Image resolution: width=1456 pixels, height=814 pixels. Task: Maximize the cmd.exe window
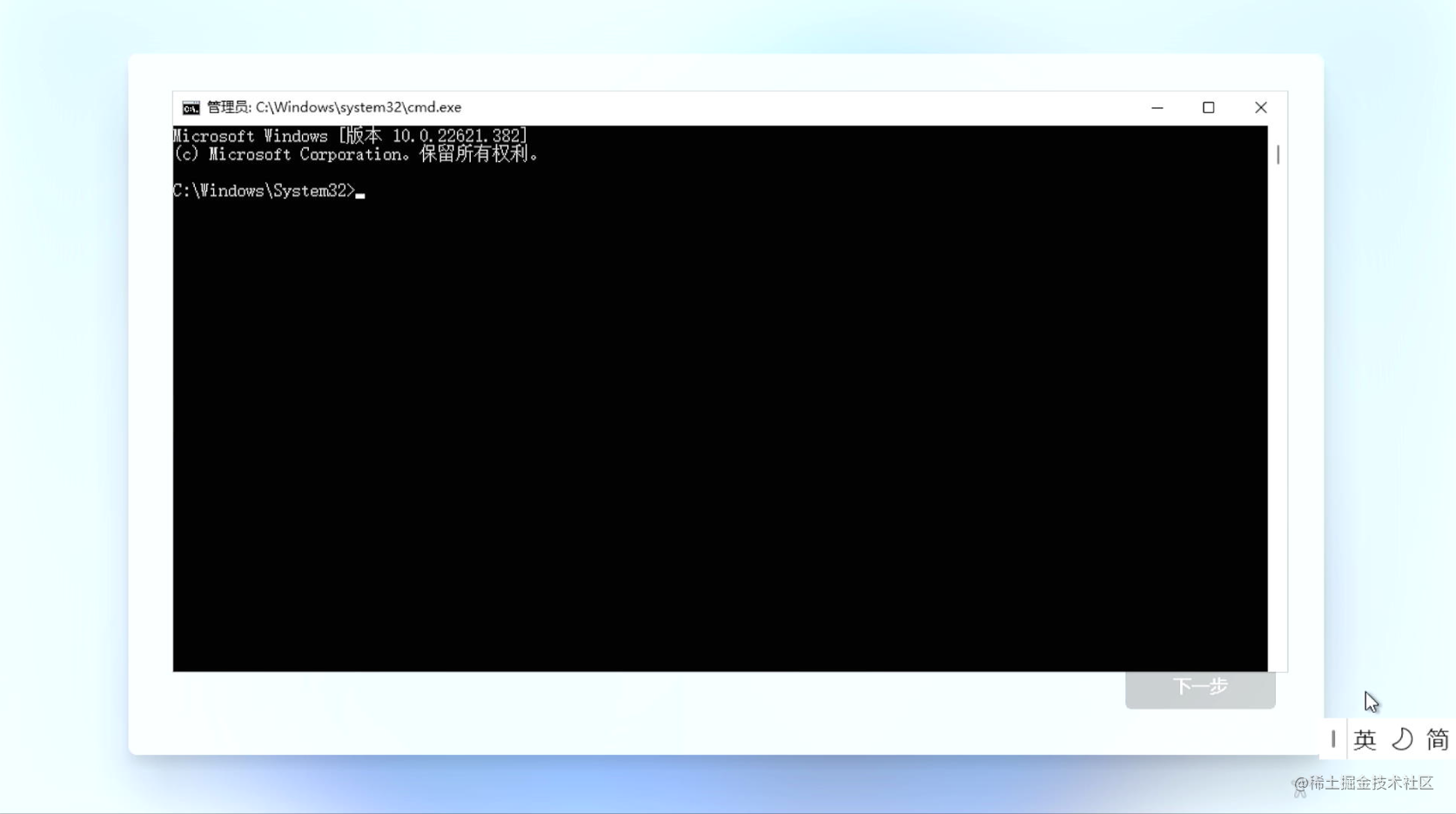coord(1209,107)
